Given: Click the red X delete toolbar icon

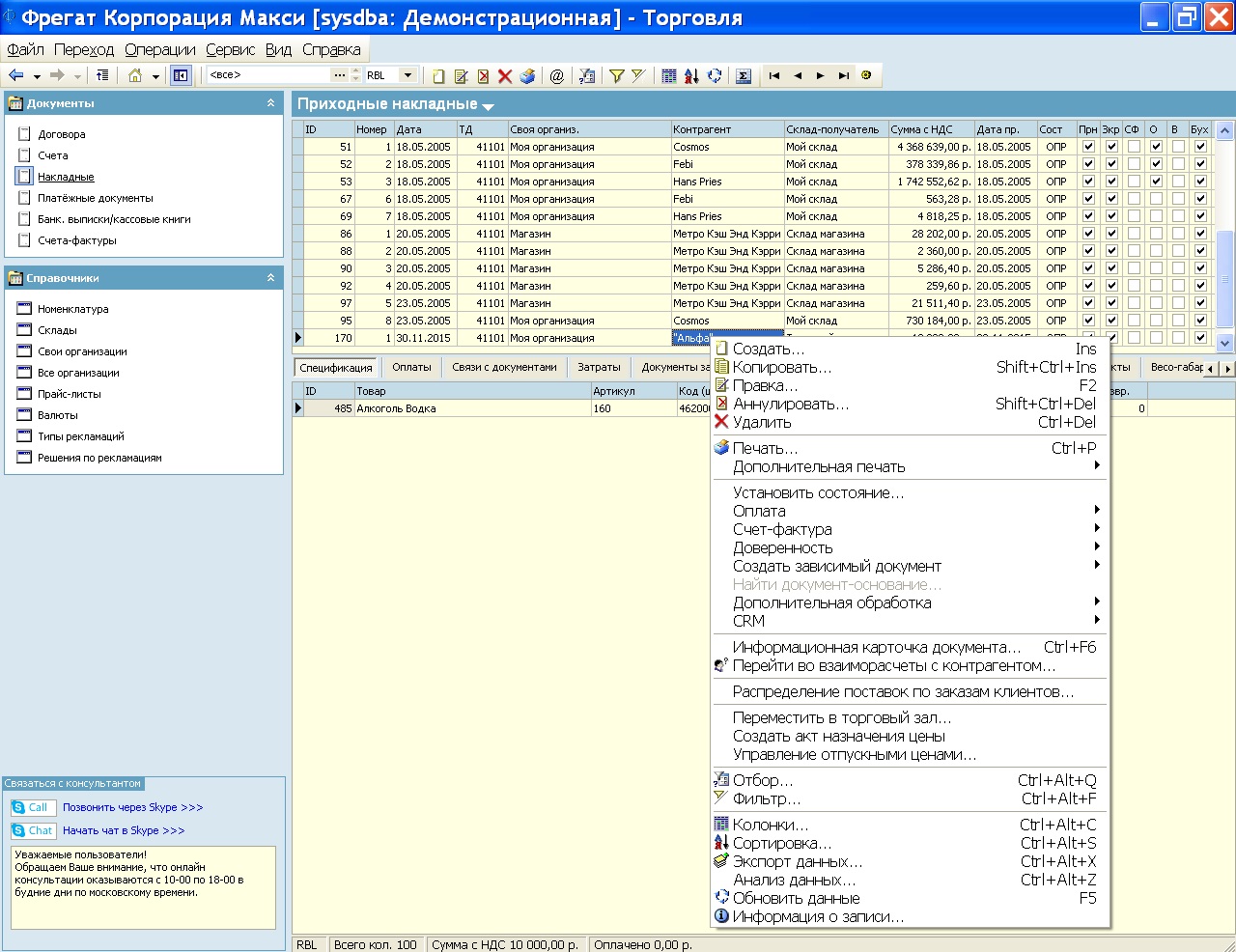Looking at the screenshot, I should [x=505, y=75].
